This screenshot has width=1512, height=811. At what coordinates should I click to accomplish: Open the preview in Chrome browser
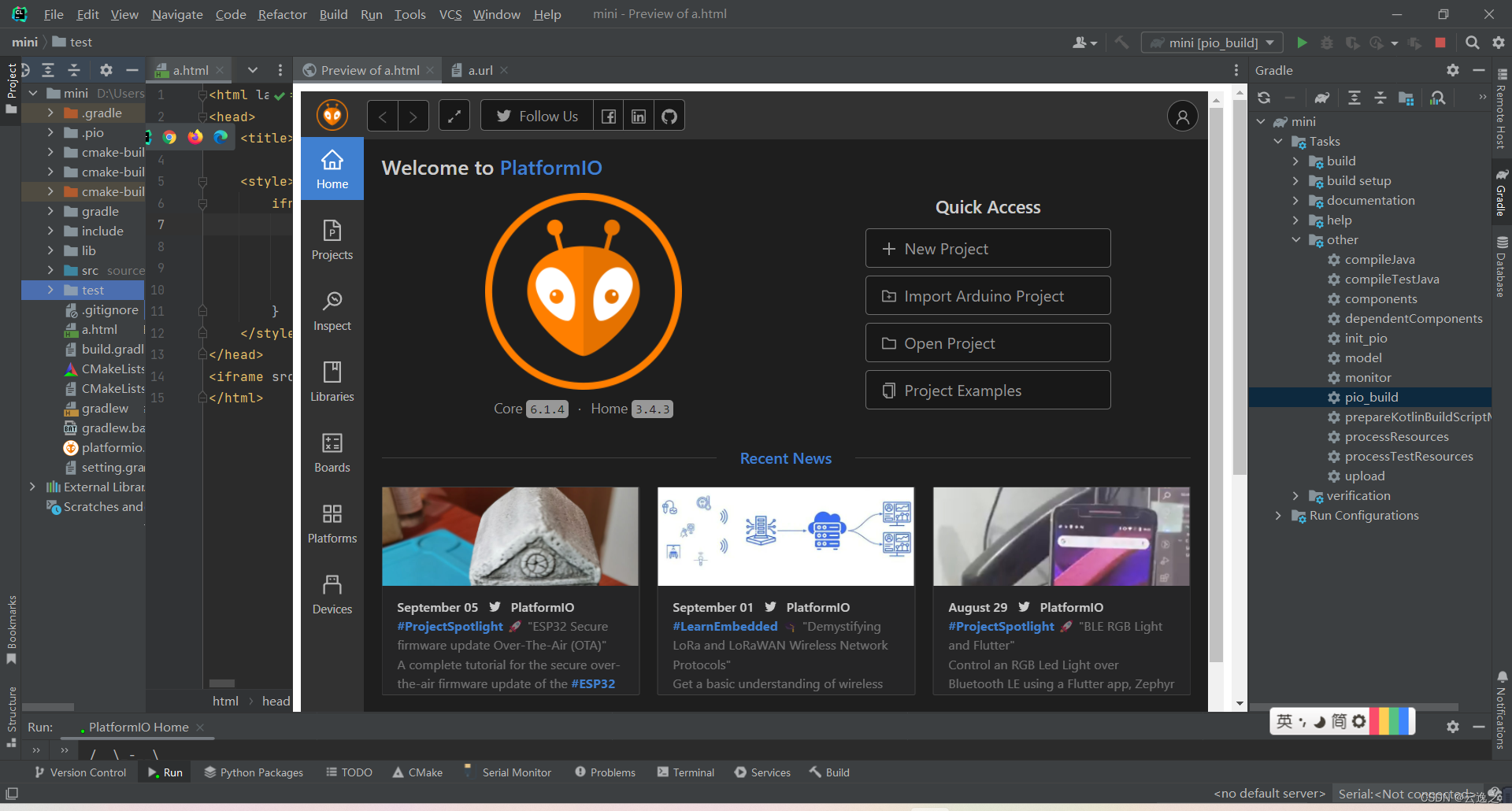point(170,137)
